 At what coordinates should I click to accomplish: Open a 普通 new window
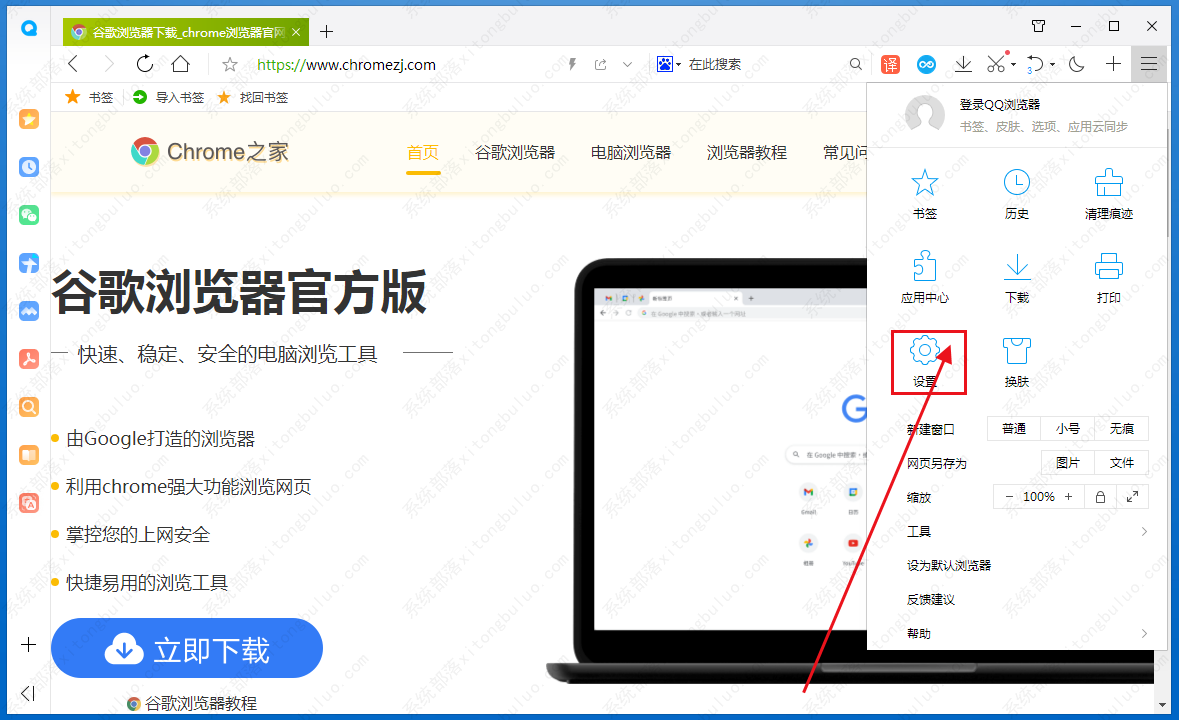pyautogui.click(x=1014, y=428)
